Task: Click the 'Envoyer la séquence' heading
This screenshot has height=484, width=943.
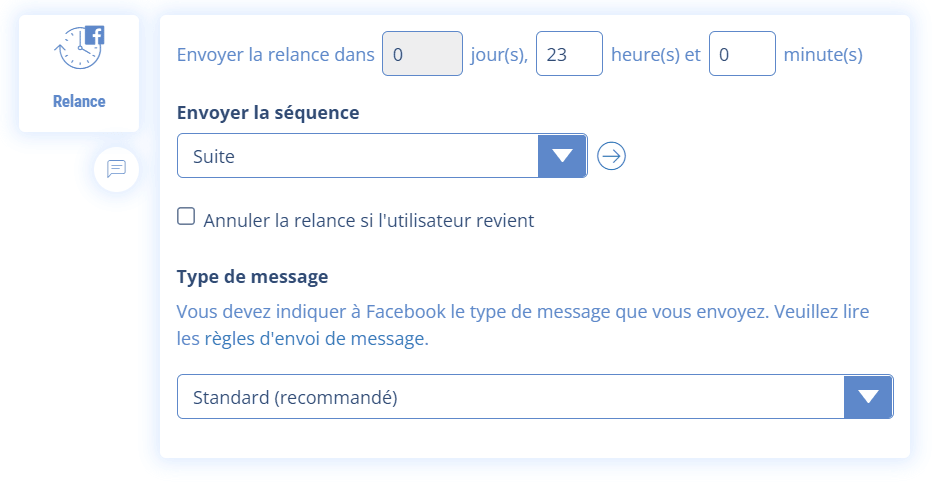Action: 268,113
